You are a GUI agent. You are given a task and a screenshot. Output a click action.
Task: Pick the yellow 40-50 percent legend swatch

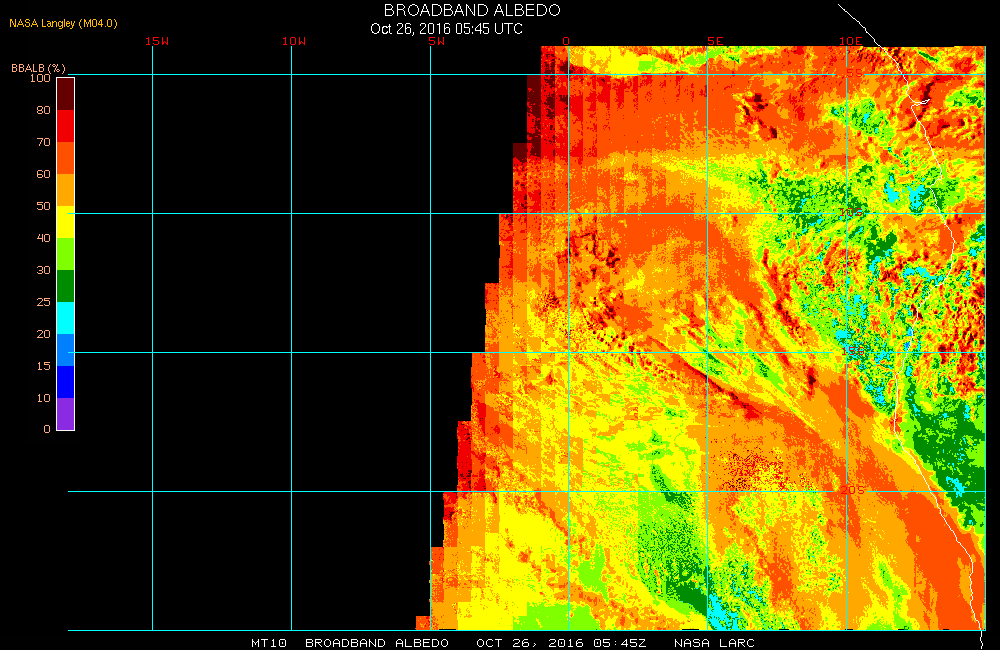pos(65,222)
